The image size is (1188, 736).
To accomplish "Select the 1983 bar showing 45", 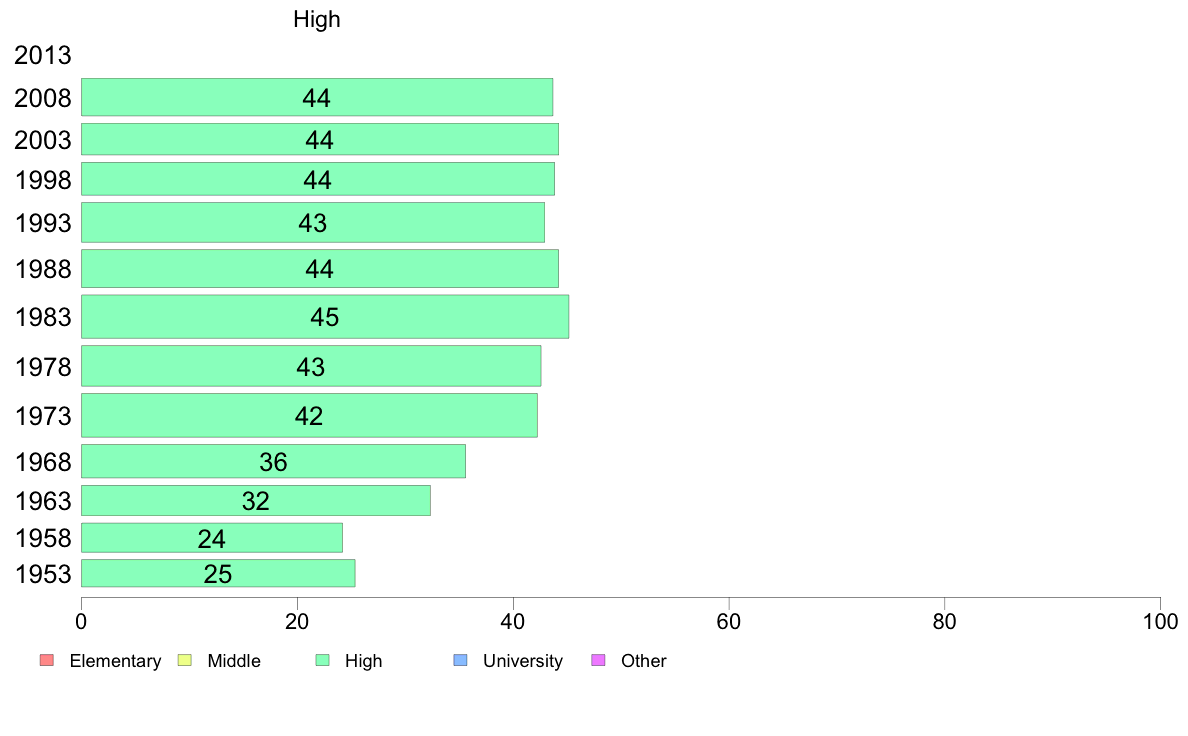I will pyautogui.click(x=325, y=317).
